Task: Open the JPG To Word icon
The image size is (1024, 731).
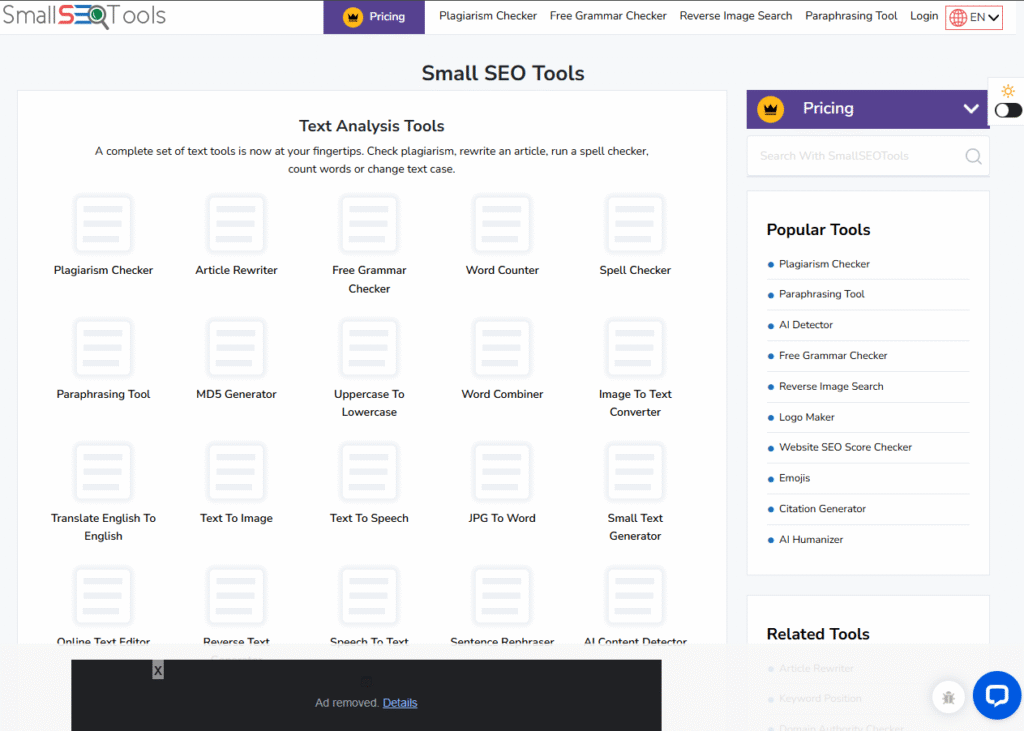Action: click(x=502, y=472)
